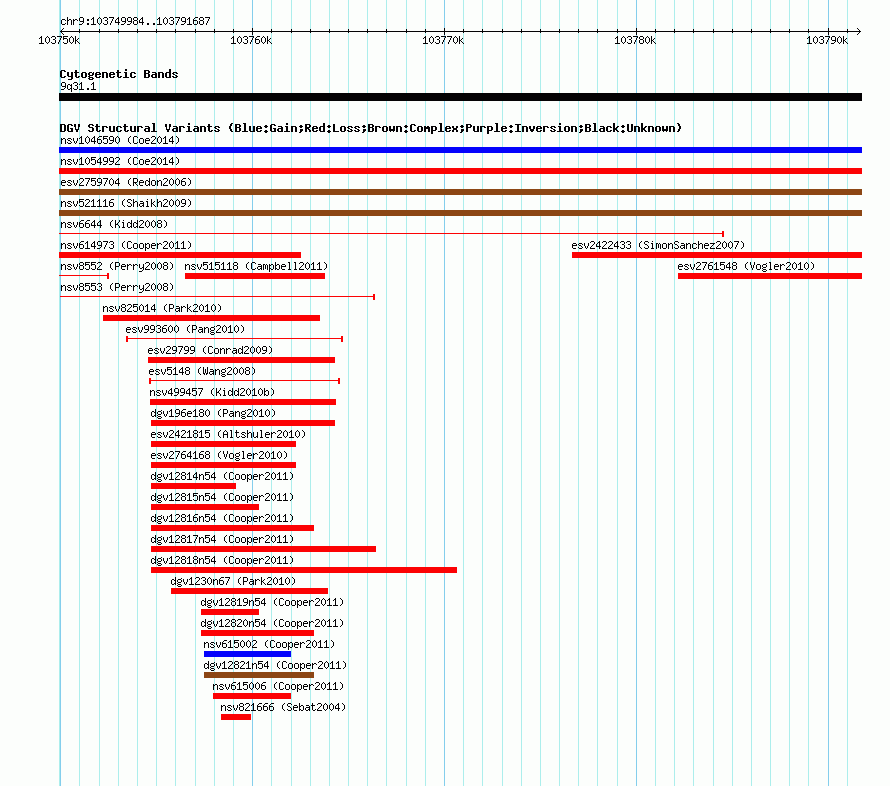
Task: Select the nsv521116 (Shaikh2009) brown bar
Action: tap(460, 213)
